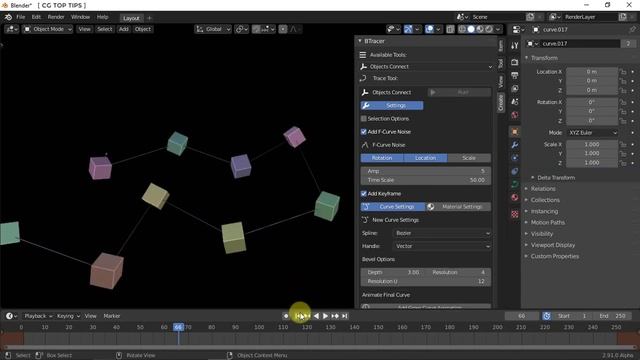The height and width of the screenshot is (360, 640).
Task: Enable the Selection Options checkbox
Action: coord(364,118)
